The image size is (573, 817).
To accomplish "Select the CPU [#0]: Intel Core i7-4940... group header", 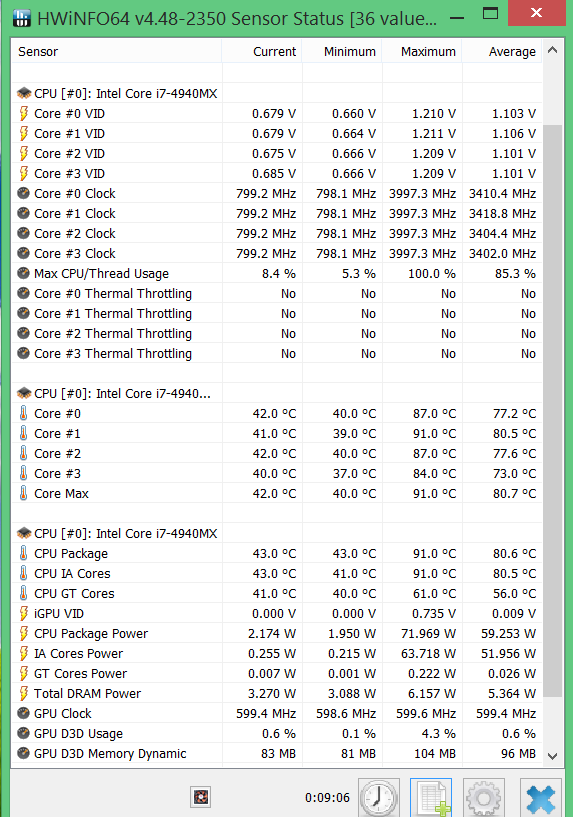I will click(x=277, y=393).
